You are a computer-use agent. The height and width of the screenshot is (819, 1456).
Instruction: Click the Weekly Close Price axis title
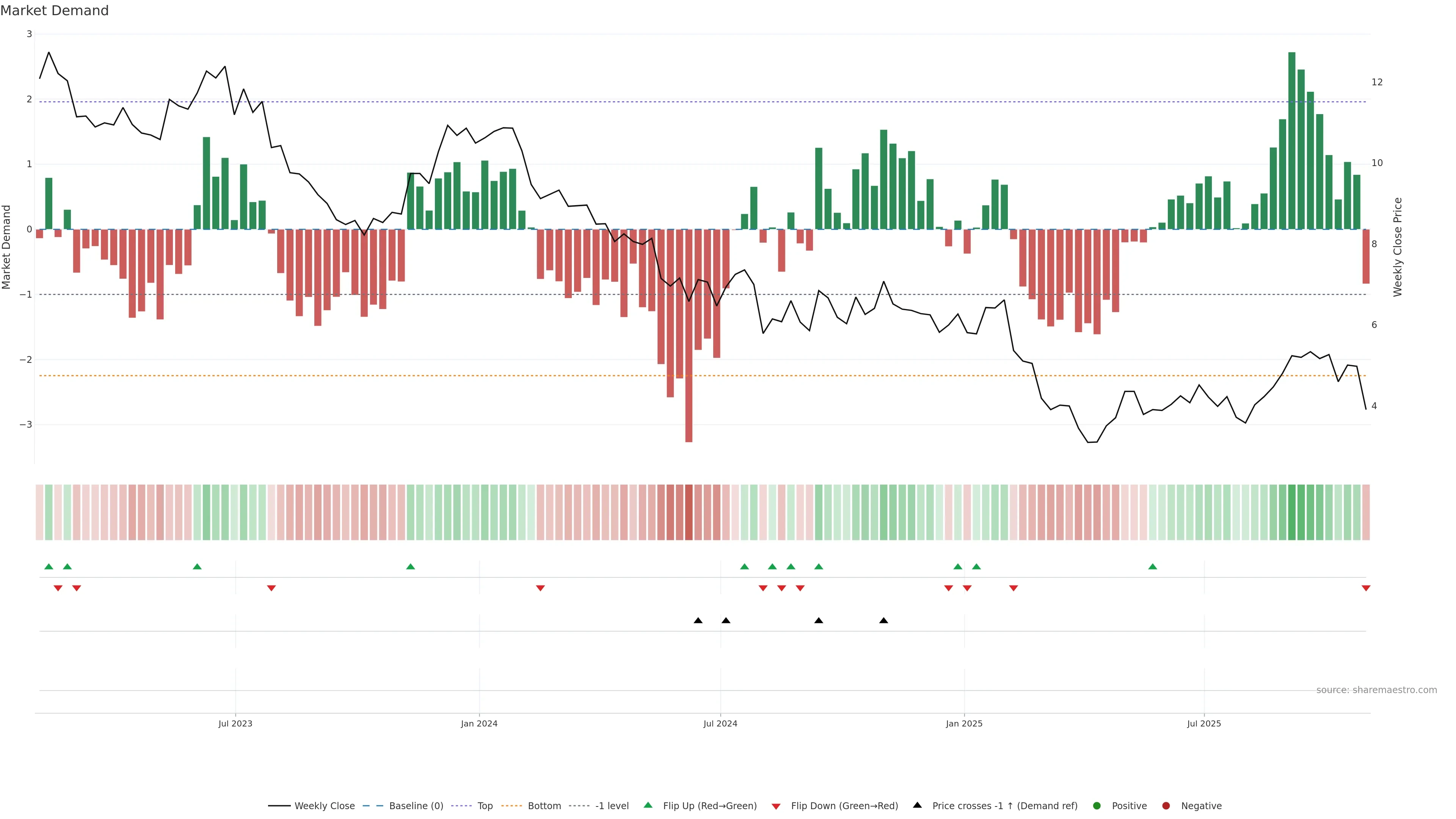click(1398, 247)
